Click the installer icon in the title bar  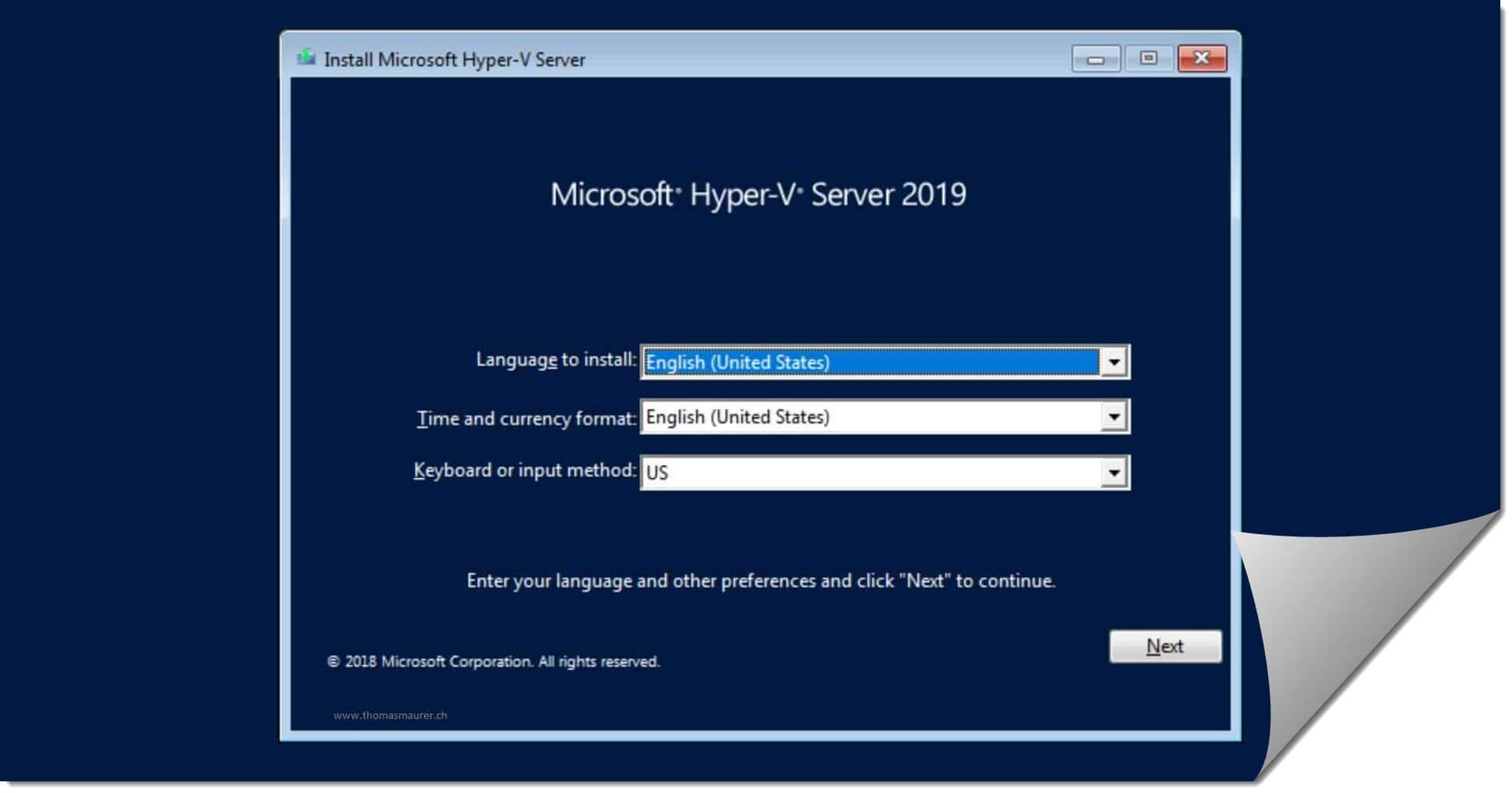tap(306, 58)
